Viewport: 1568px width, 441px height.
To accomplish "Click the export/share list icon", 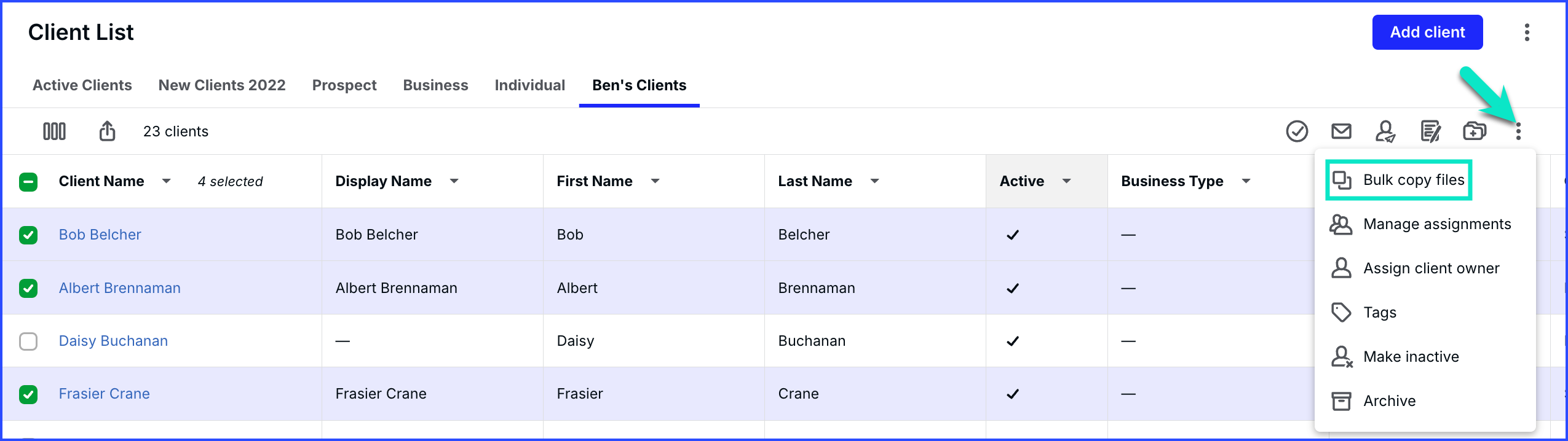I will 107,131.
